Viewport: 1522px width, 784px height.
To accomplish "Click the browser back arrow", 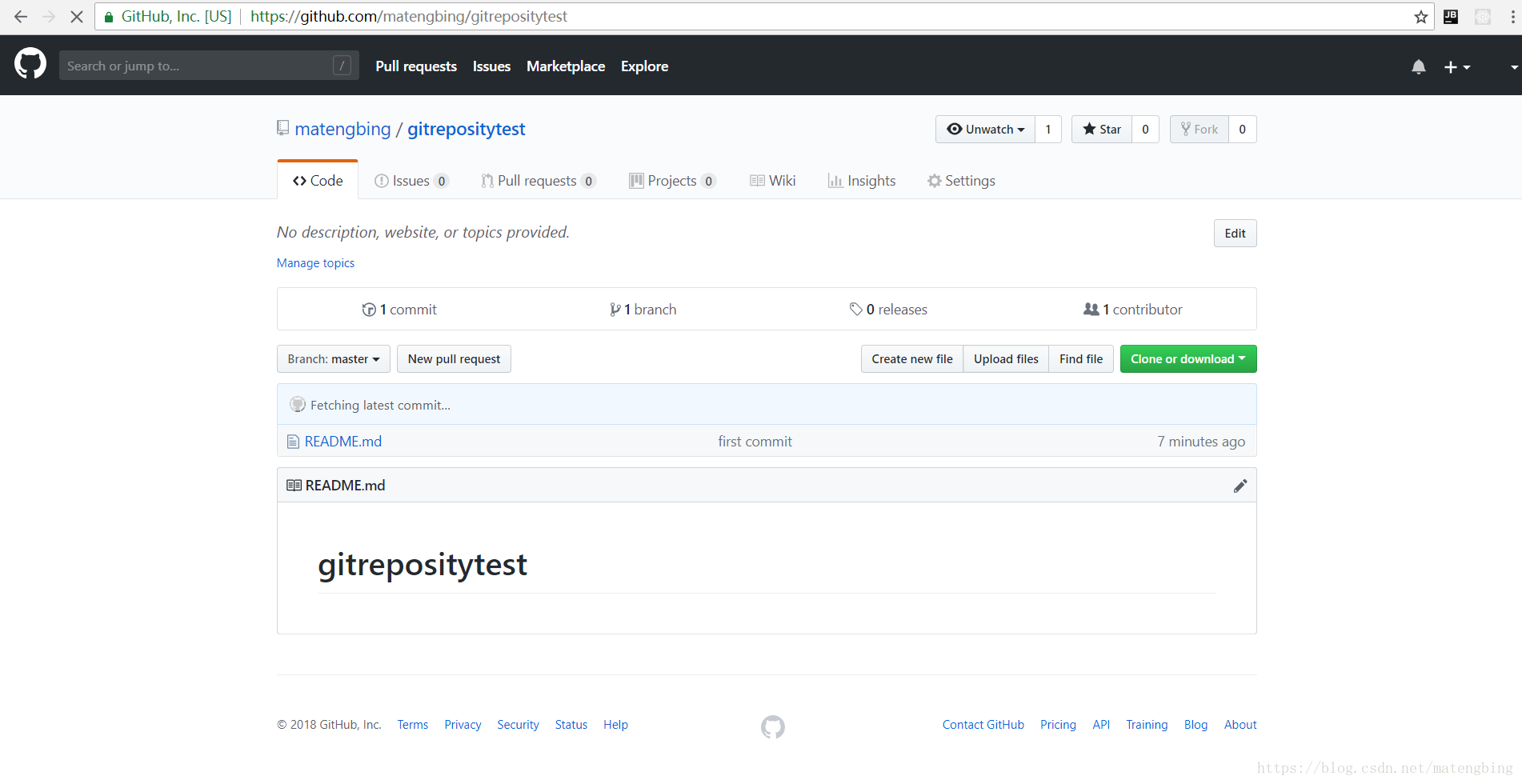I will [21, 17].
